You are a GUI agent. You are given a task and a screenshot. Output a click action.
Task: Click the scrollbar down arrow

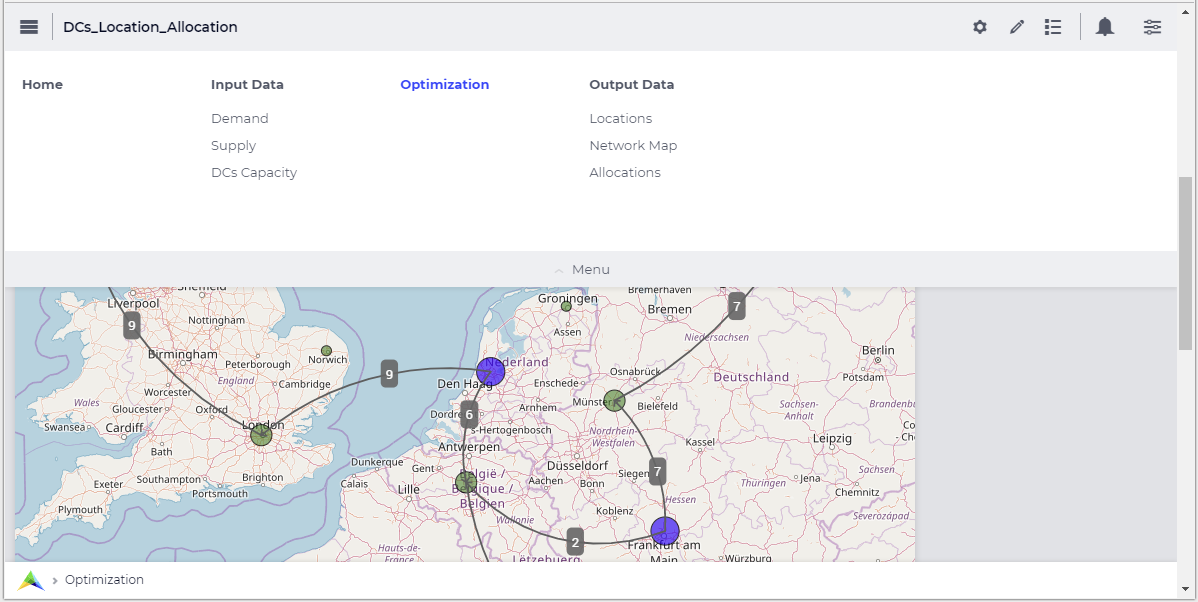click(x=1185, y=589)
